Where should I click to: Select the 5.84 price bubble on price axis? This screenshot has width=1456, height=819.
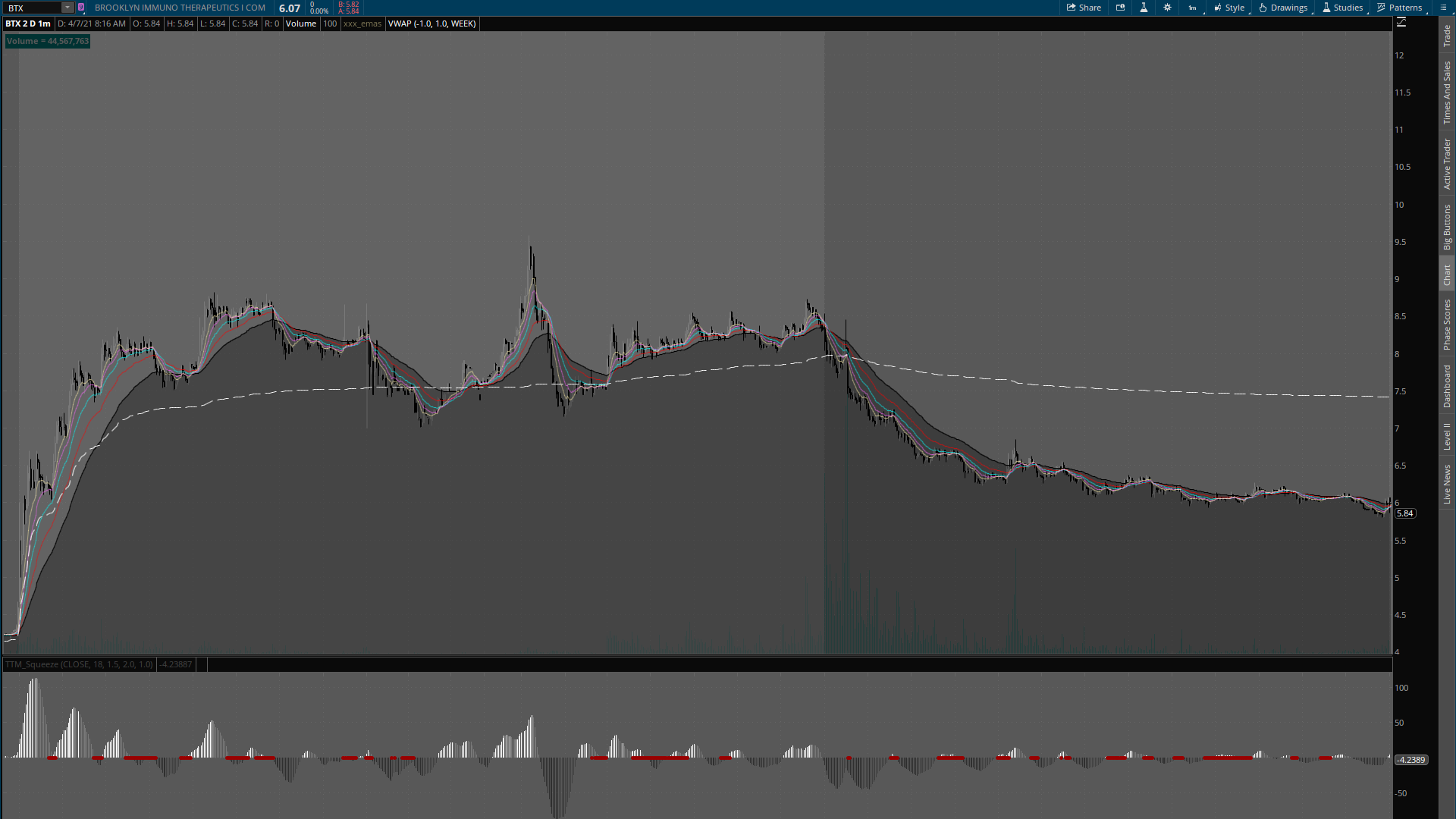(x=1405, y=513)
